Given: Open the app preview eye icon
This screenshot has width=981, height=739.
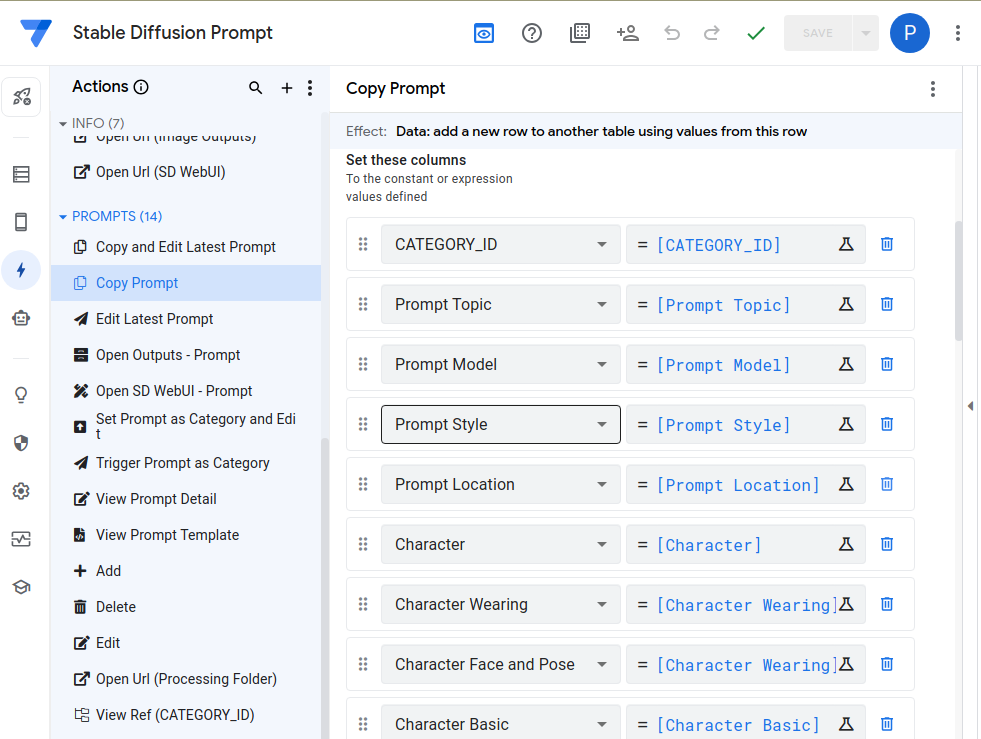Looking at the screenshot, I should point(484,33).
